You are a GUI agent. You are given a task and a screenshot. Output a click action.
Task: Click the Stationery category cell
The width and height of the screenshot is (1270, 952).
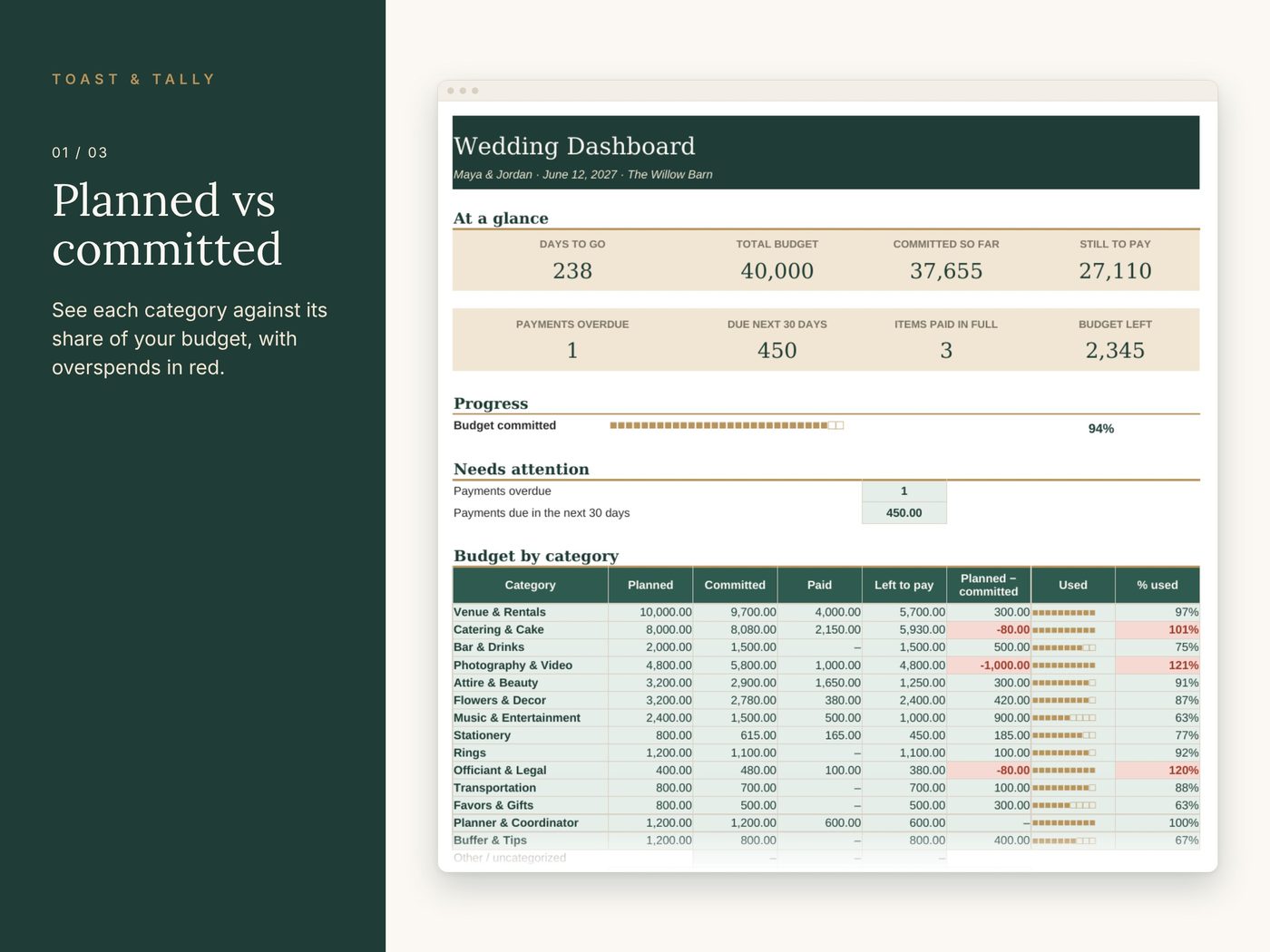531,735
